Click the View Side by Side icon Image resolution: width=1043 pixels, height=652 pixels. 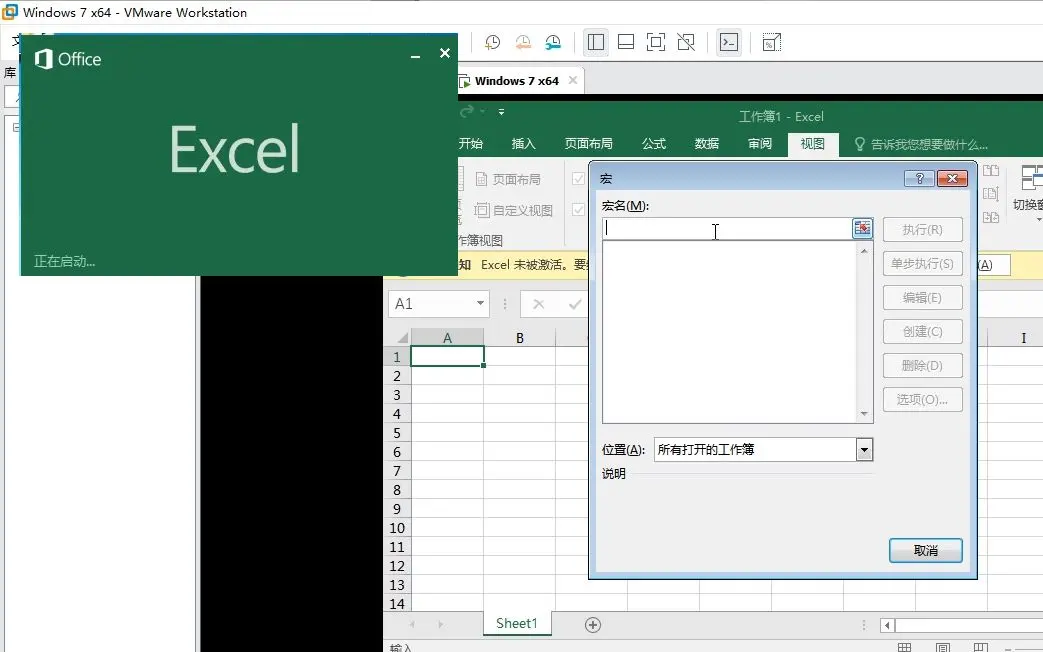pyautogui.click(x=991, y=171)
